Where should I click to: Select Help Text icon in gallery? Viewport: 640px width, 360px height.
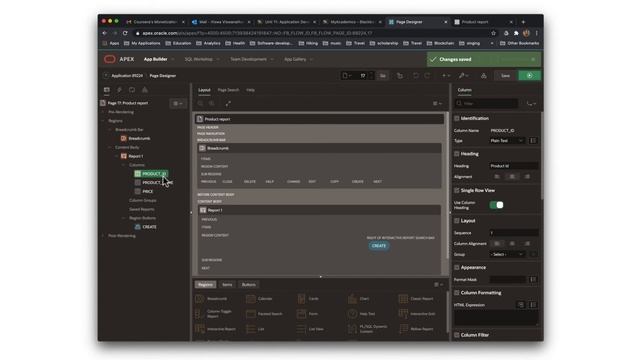click(x=352, y=314)
